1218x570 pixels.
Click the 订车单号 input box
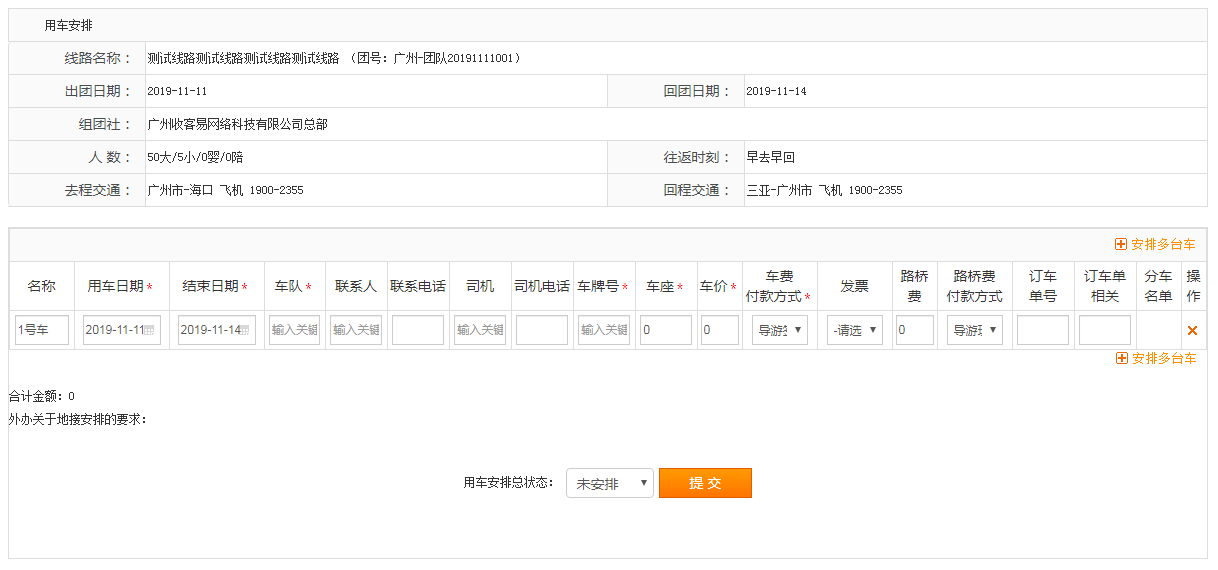click(x=1043, y=330)
